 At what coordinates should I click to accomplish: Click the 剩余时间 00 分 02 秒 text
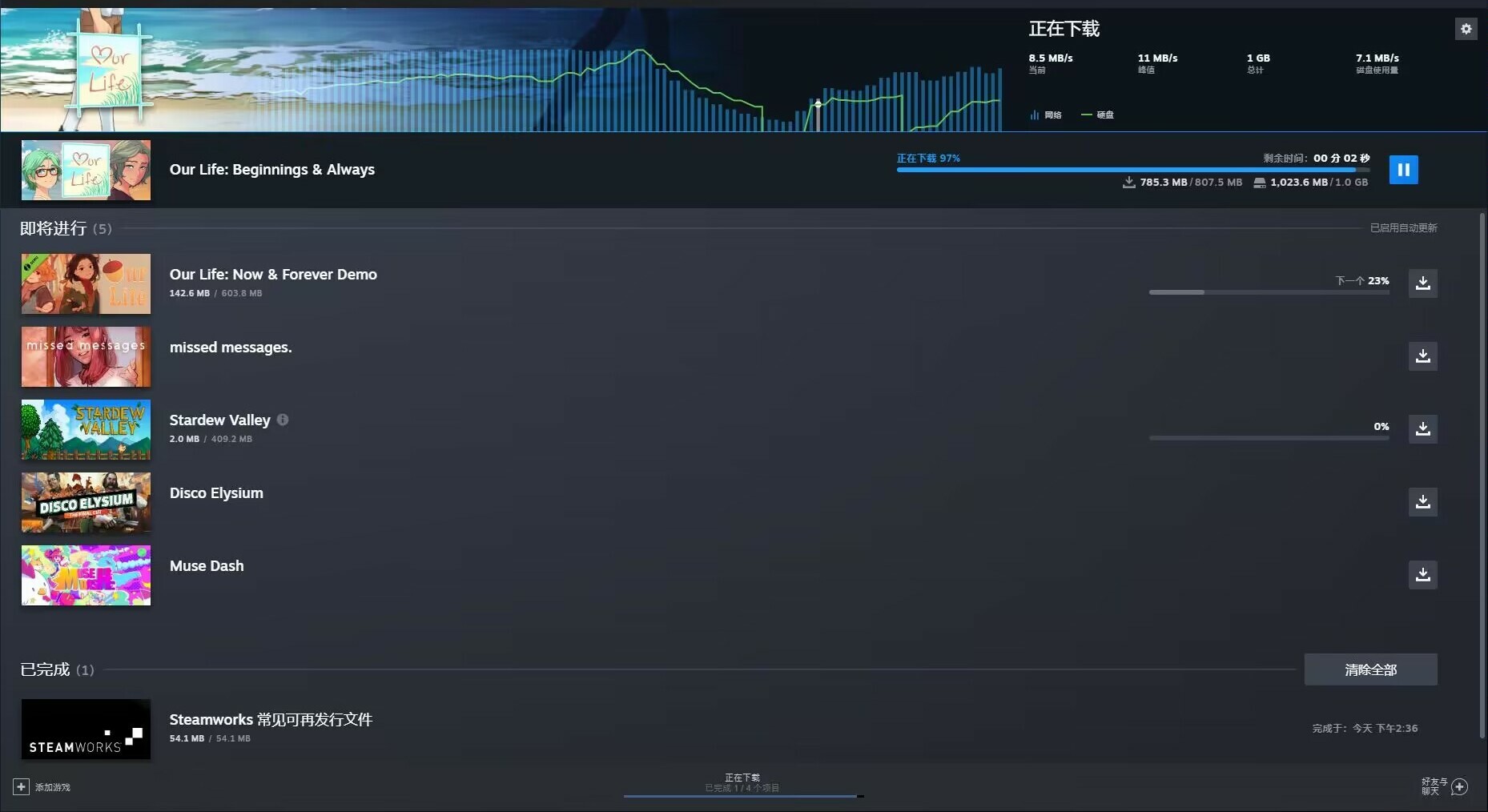pyautogui.click(x=1317, y=158)
